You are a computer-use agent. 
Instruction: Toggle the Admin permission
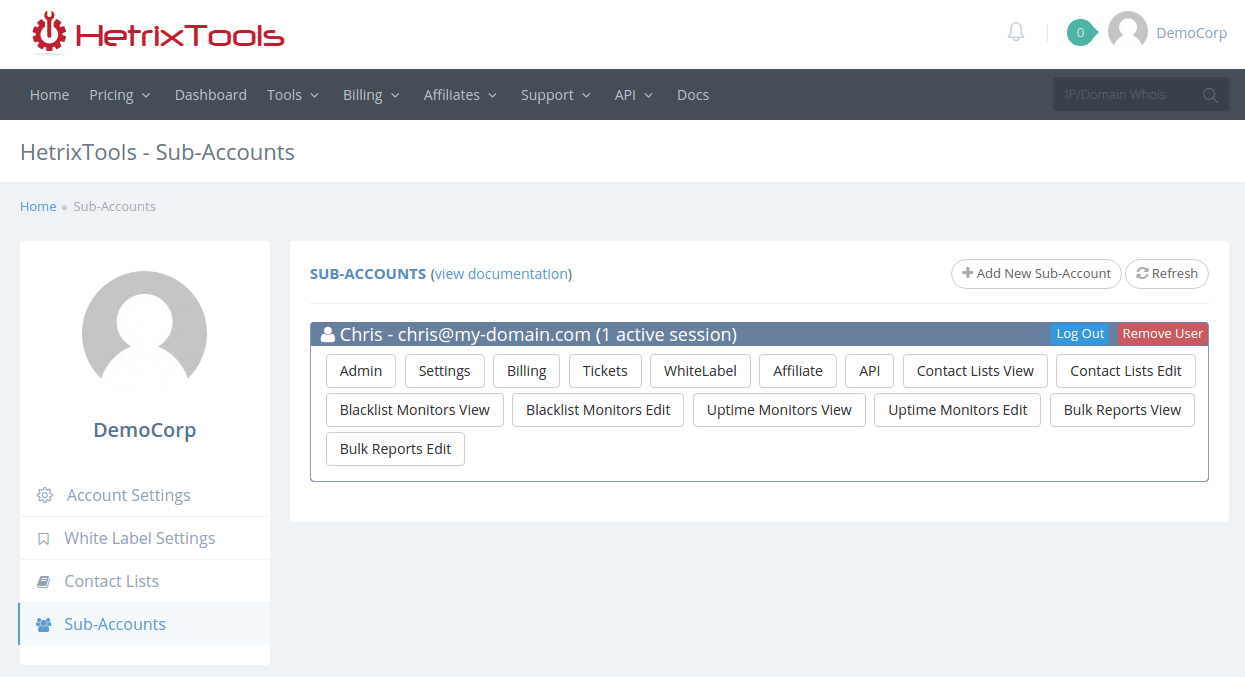361,370
